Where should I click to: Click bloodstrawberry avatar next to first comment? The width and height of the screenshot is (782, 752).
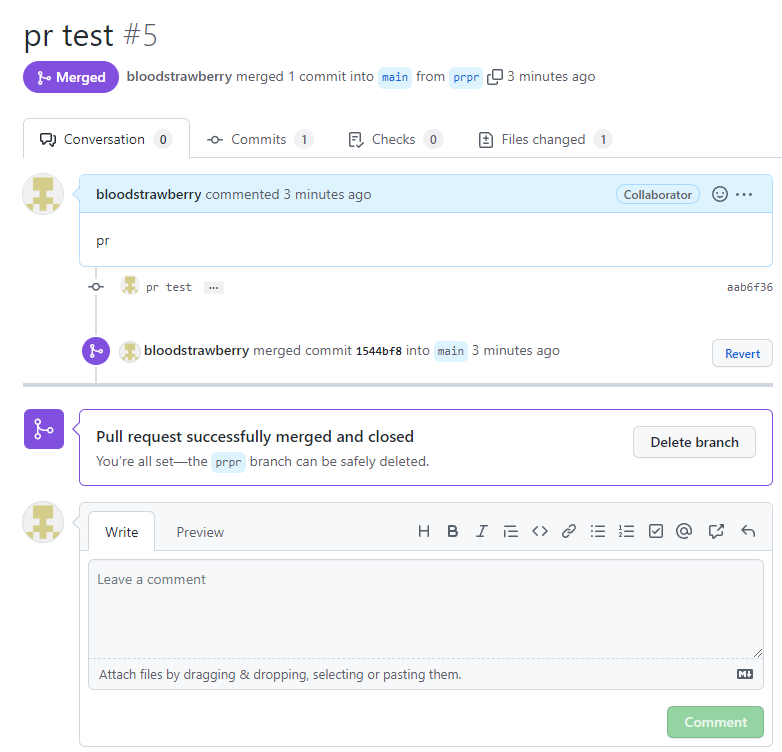(x=43, y=194)
